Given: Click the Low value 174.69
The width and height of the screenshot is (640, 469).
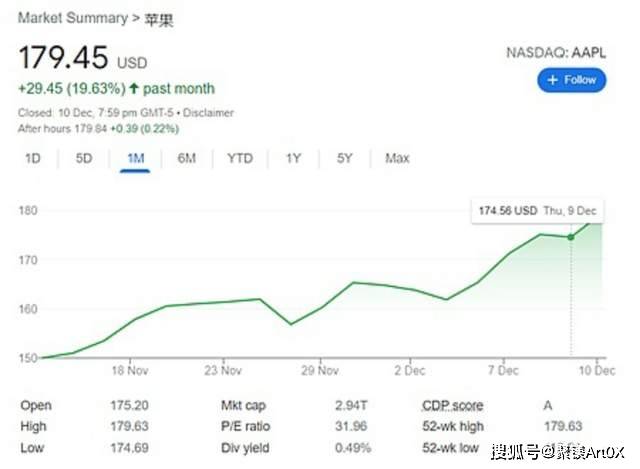Looking at the screenshot, I should click(x=129, y=448).
